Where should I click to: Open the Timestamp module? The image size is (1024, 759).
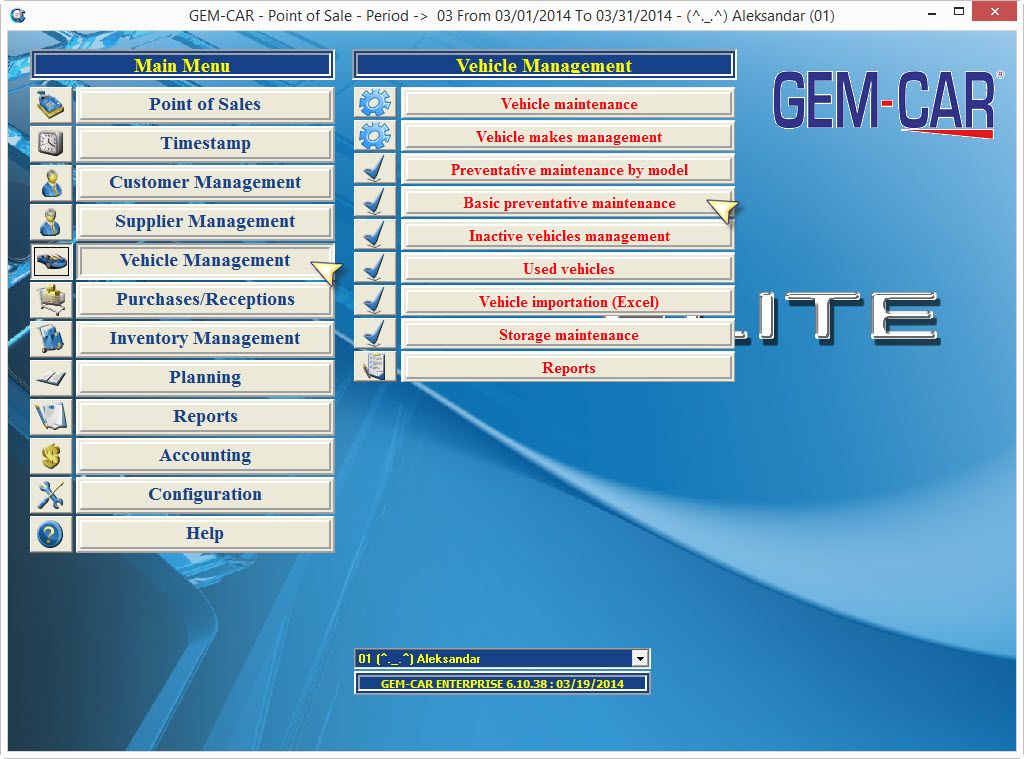(x=205, y=144)
